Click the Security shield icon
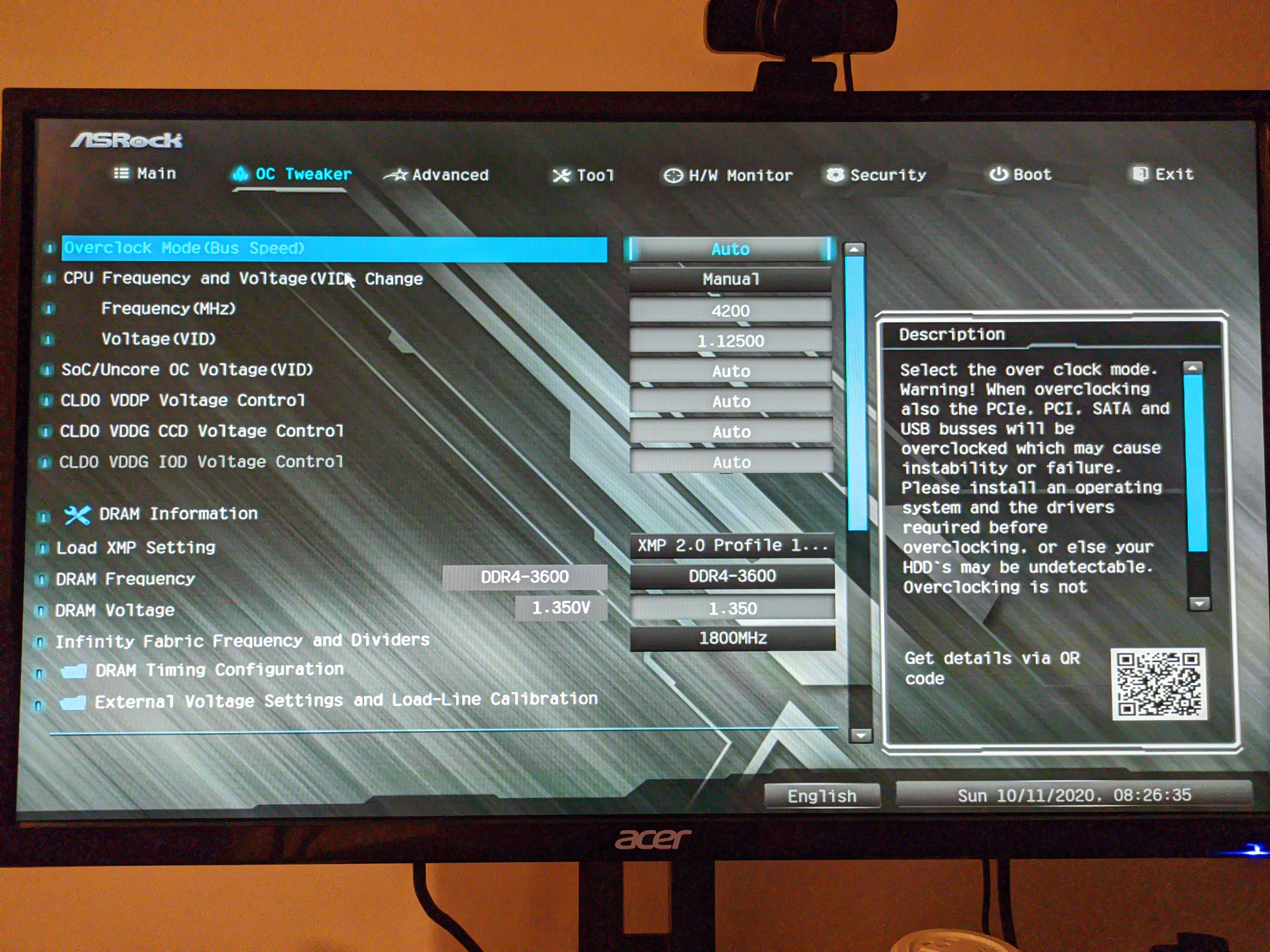This screenshot has height=952, width=1270. point(835,174)
